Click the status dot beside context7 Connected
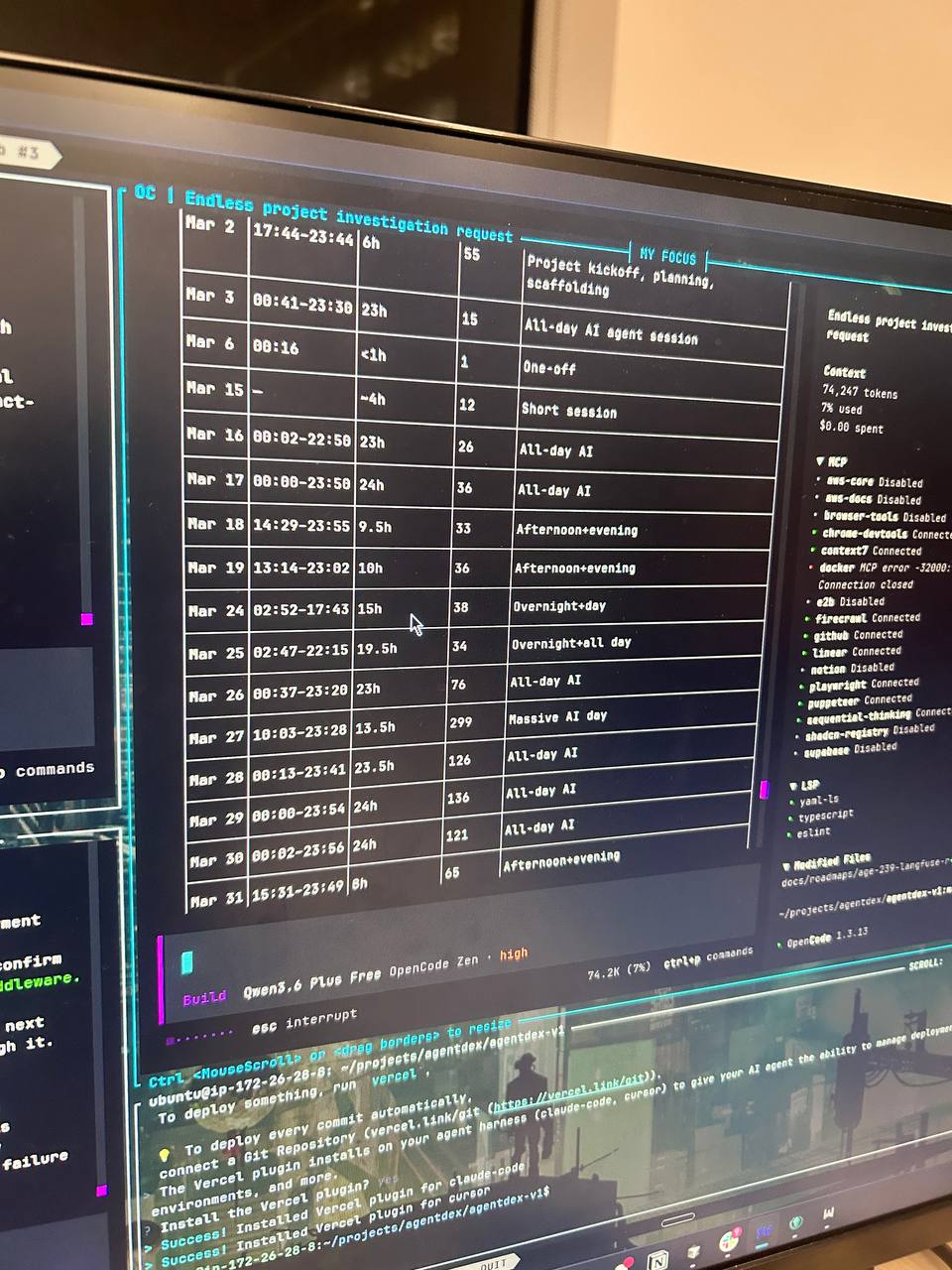The width and height of the screenshot is (952, 1270). 813,550
